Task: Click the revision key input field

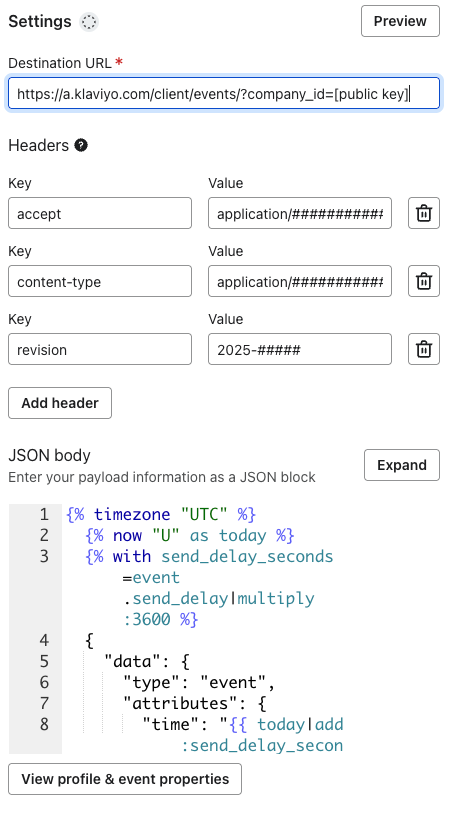Action: coord(100,349)
